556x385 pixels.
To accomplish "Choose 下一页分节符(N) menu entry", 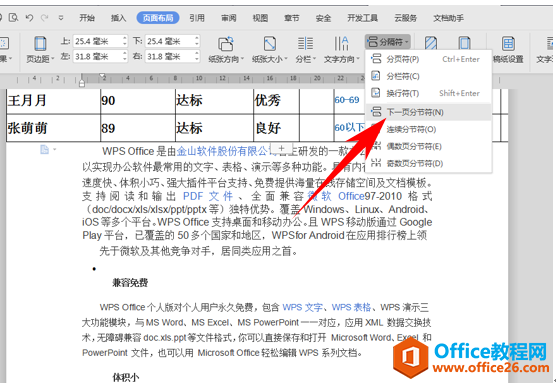I will coord(428,112).
